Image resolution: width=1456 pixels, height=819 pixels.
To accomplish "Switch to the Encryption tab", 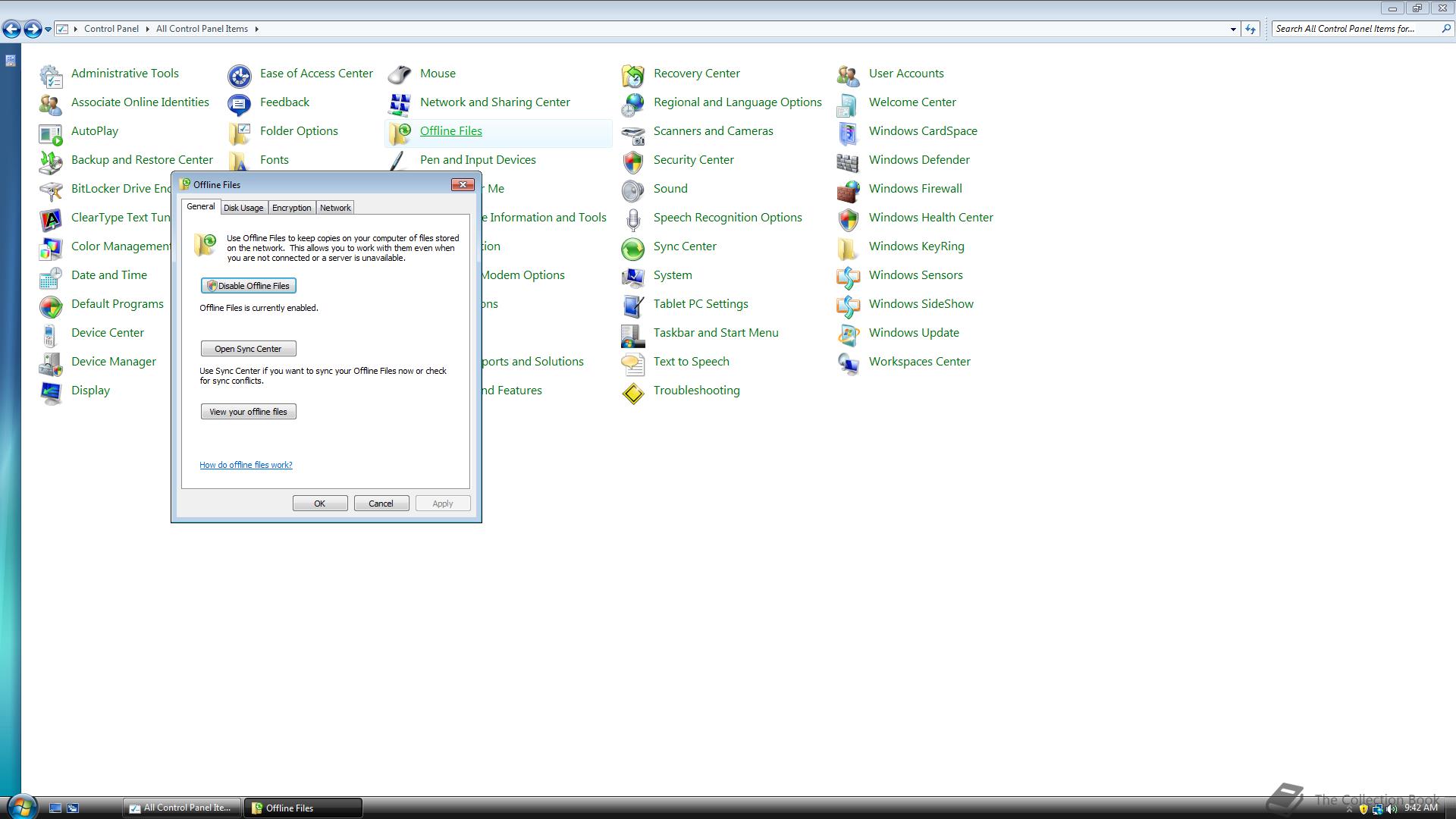I will (292, 208).
